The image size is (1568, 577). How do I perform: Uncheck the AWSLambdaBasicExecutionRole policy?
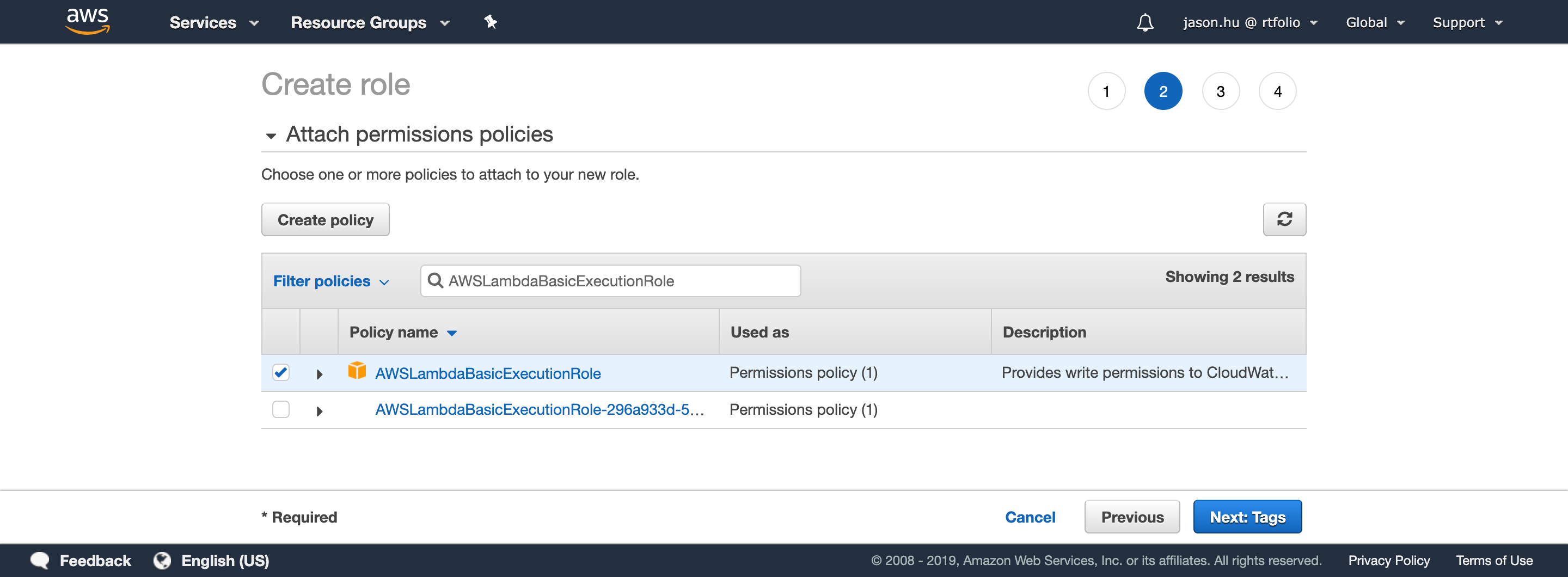pos(280,372)
